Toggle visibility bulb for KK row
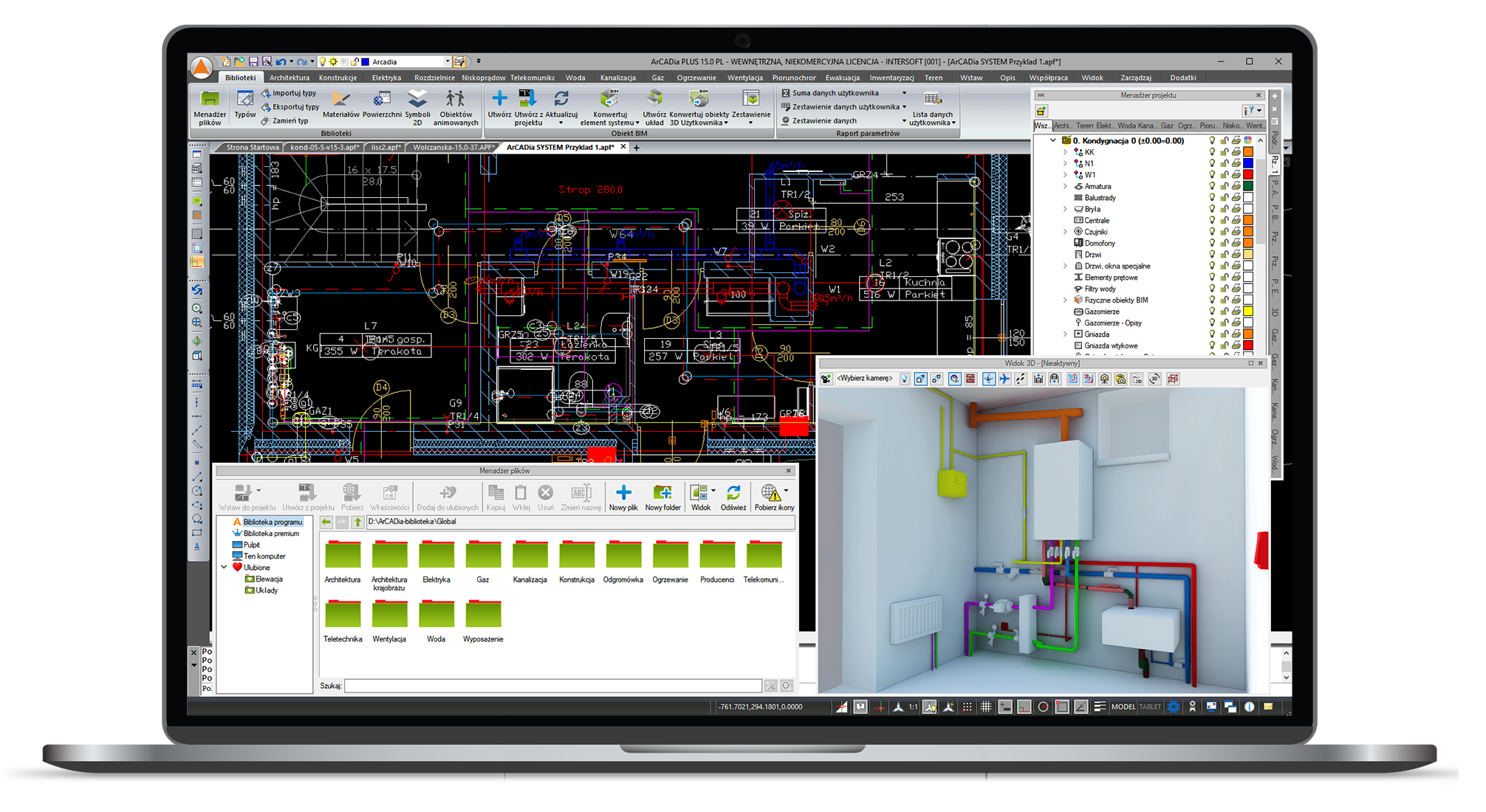Image resolution: width=1486 pixels, height=812 pixels. pos(1212,152)
